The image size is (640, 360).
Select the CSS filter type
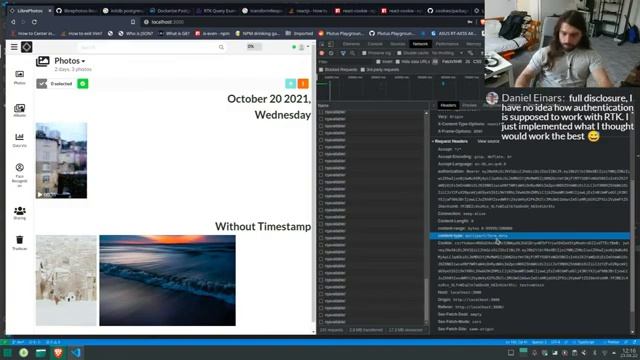click(477, 62)
